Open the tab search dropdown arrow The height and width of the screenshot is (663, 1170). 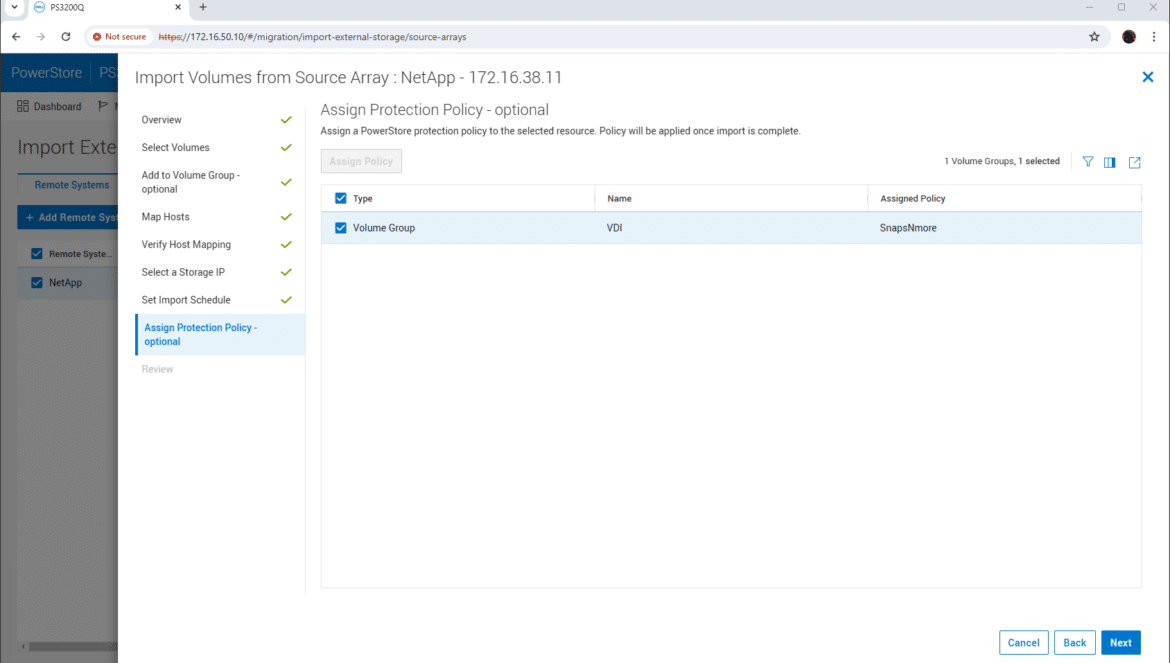click(x=14, y=7)
